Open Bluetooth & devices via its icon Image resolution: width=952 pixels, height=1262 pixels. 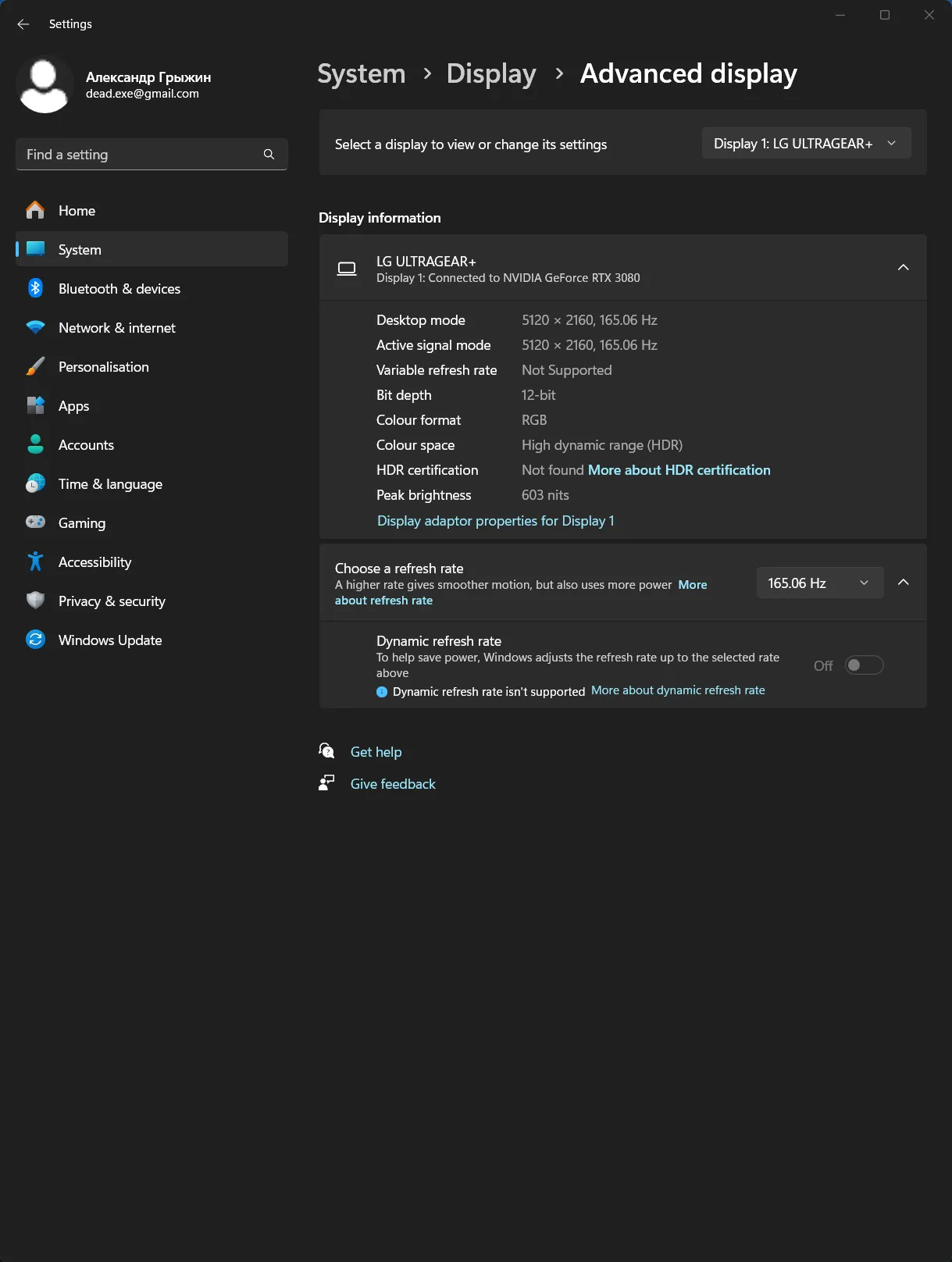35,288
